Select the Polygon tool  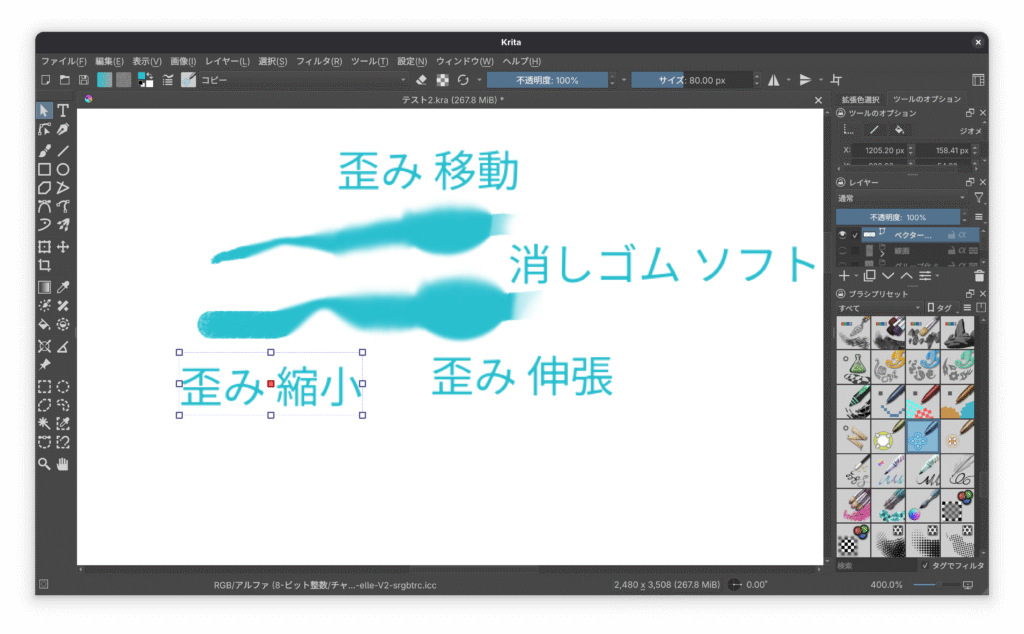tap(44, 188)
